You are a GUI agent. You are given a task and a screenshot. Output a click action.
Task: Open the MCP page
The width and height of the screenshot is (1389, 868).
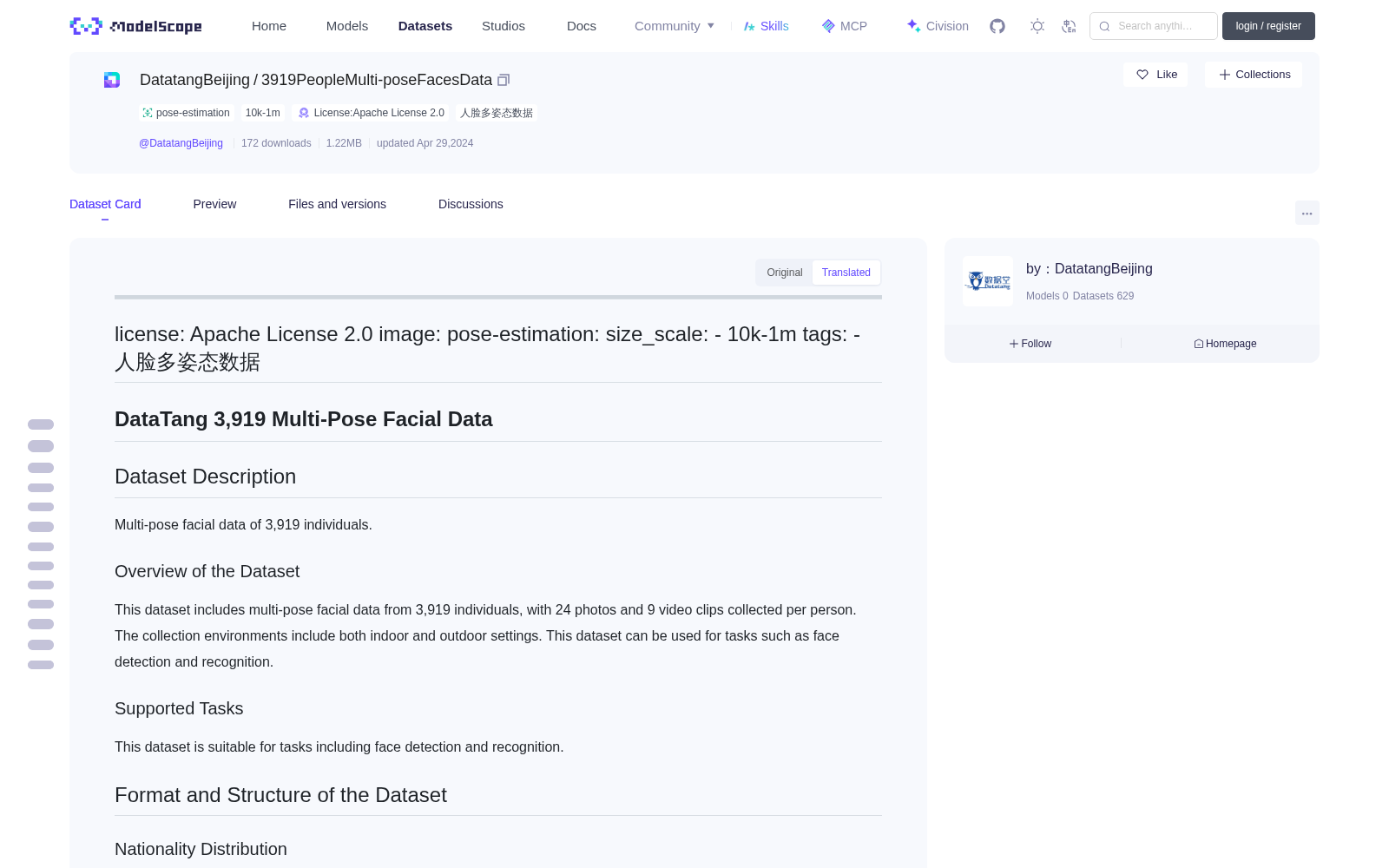tap(845, 26)
